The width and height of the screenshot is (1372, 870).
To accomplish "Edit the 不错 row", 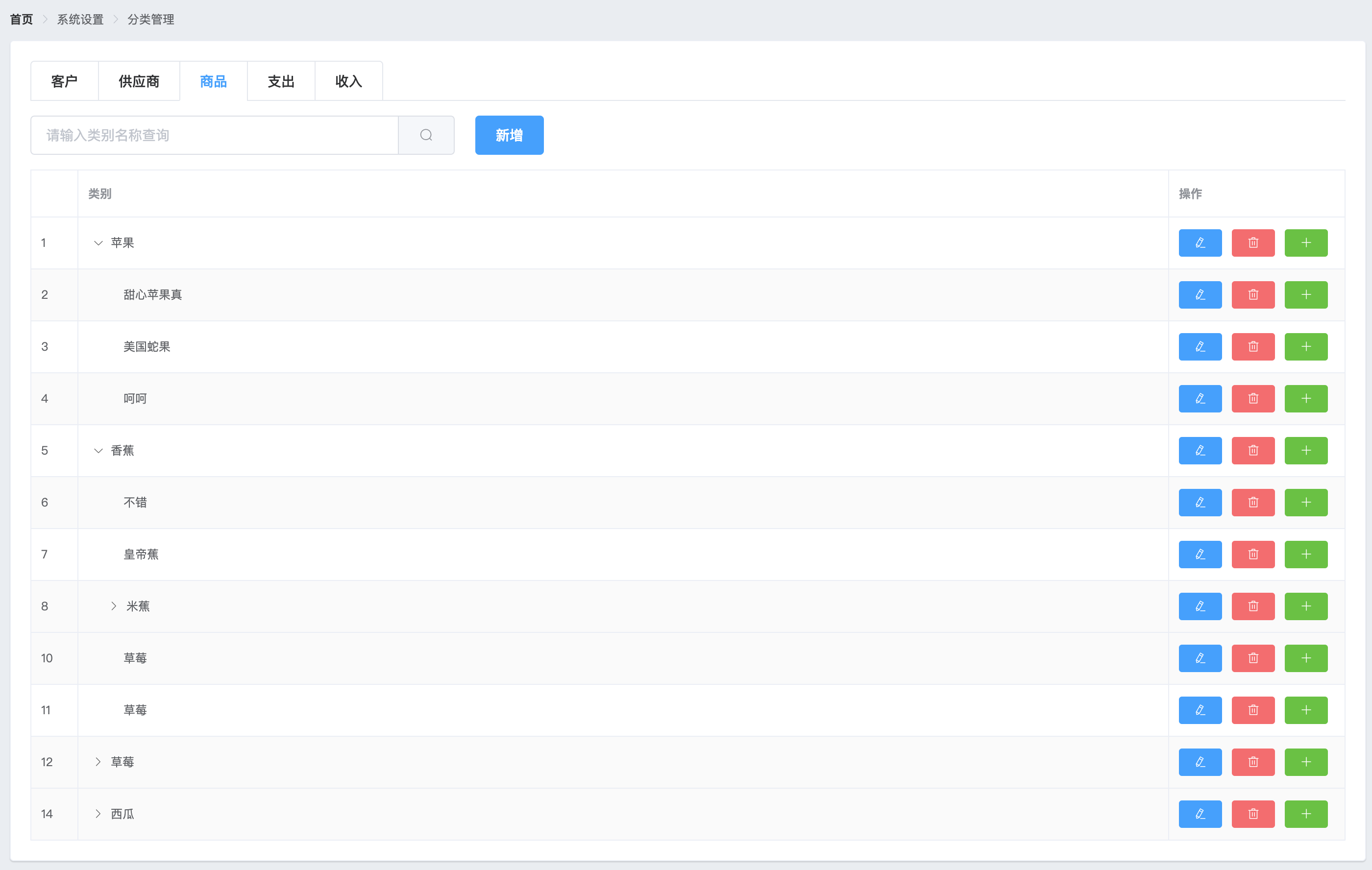I will (x=1200, y=502).
